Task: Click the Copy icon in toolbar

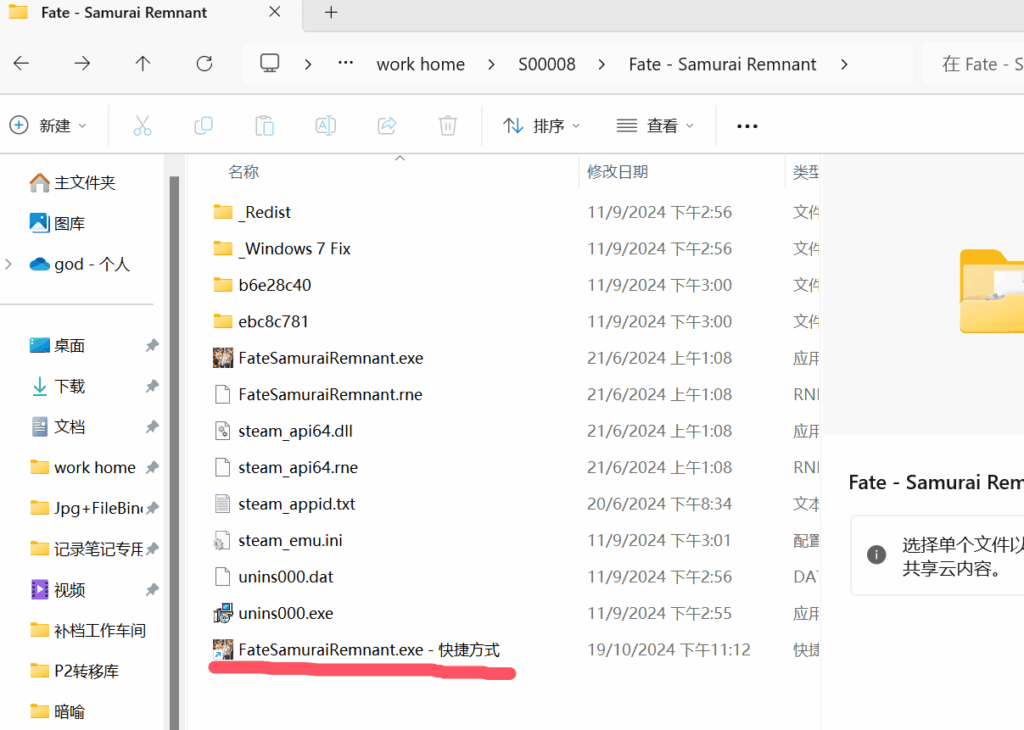Action: click(203, 126)
